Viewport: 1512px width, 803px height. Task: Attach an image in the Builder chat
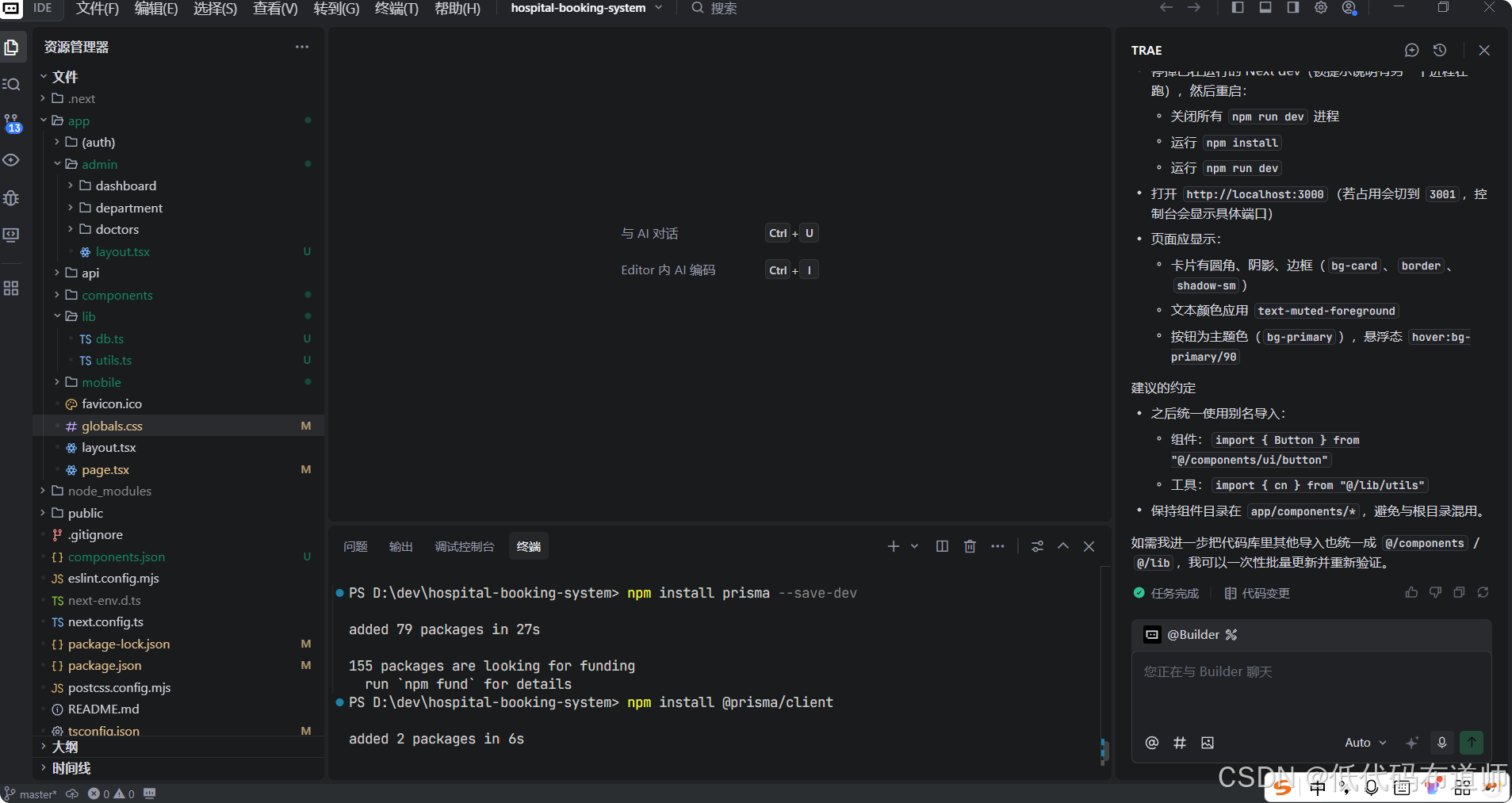pos(1208,743)
